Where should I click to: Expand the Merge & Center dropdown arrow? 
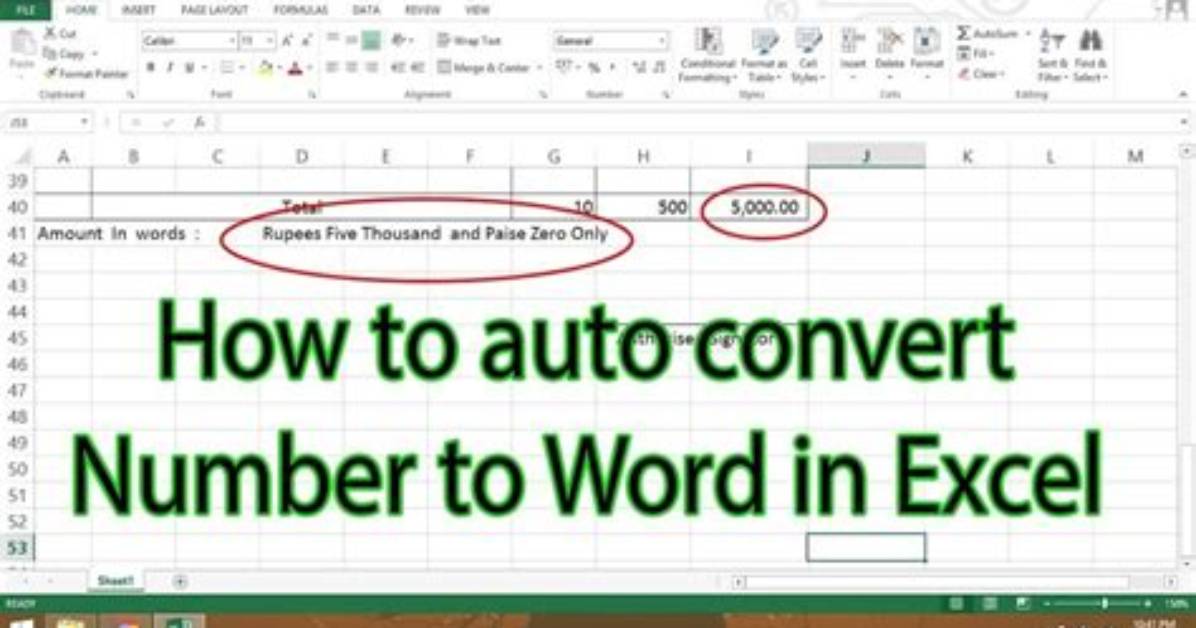[x=539, y=68]
